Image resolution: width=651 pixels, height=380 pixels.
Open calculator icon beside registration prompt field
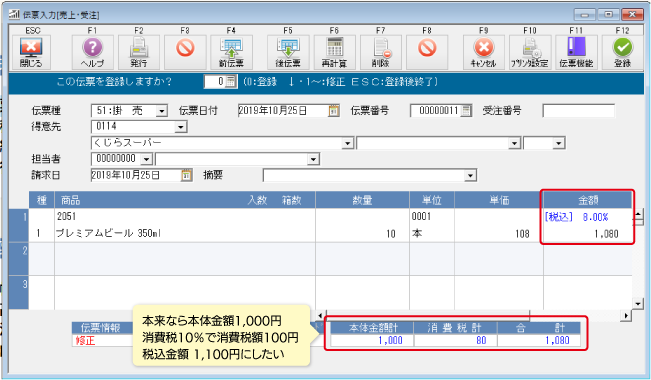coord(231,81)
